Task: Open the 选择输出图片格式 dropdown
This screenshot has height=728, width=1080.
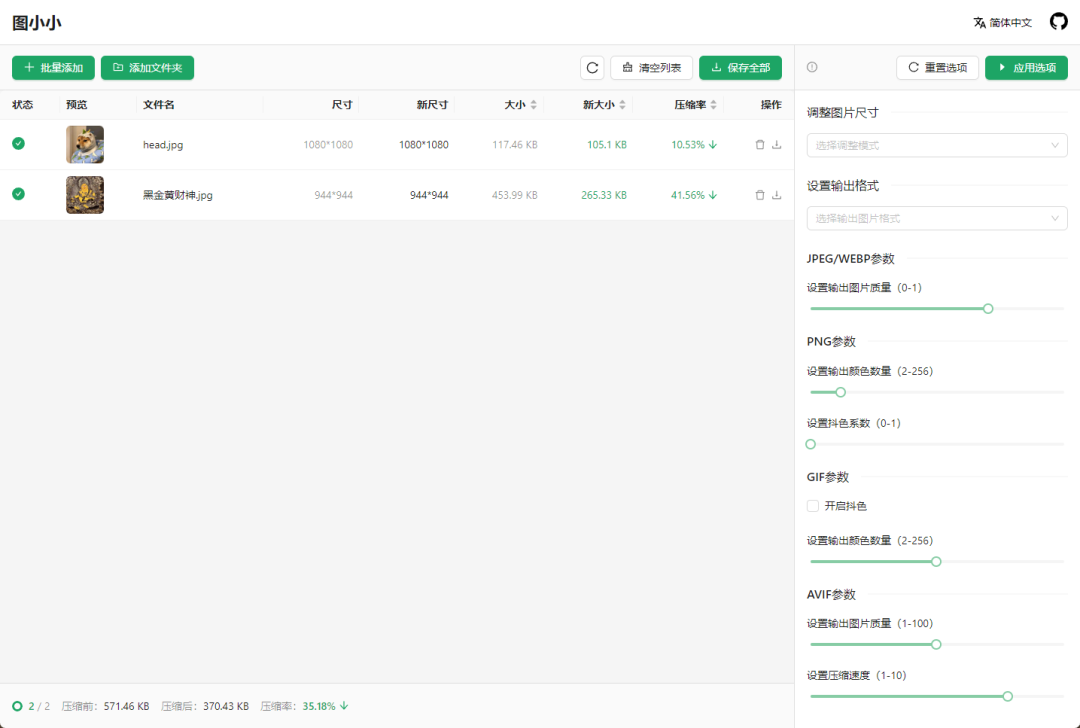Action: tap(936, 218)
